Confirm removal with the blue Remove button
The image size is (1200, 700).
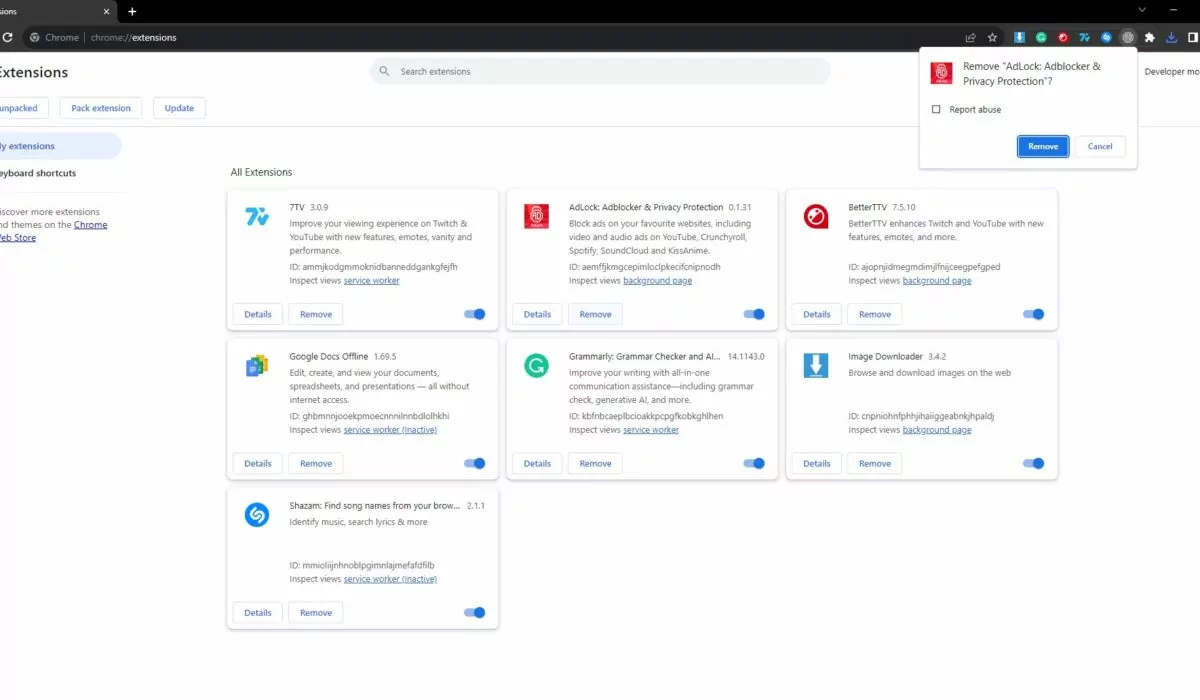pos(1043,146)
